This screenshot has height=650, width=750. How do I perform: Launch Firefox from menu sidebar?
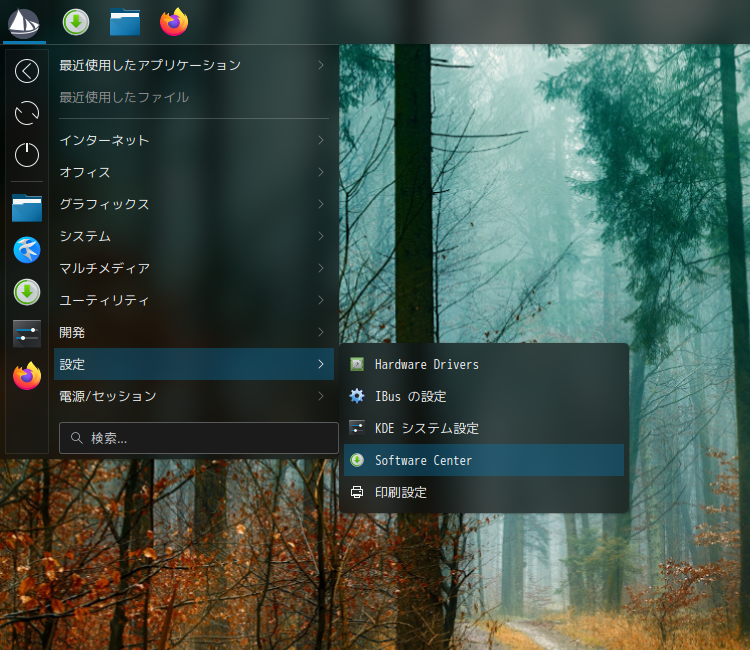(x=27, y=376)
